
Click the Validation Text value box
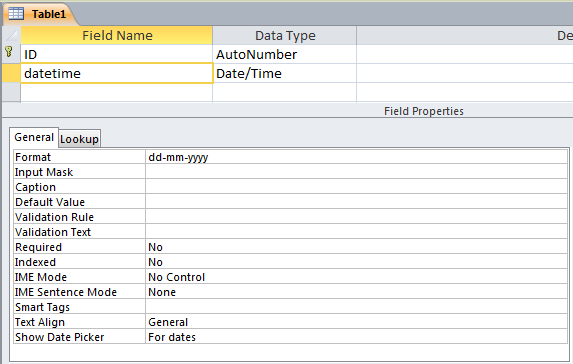pyautogui.click(x=356, y=232)
